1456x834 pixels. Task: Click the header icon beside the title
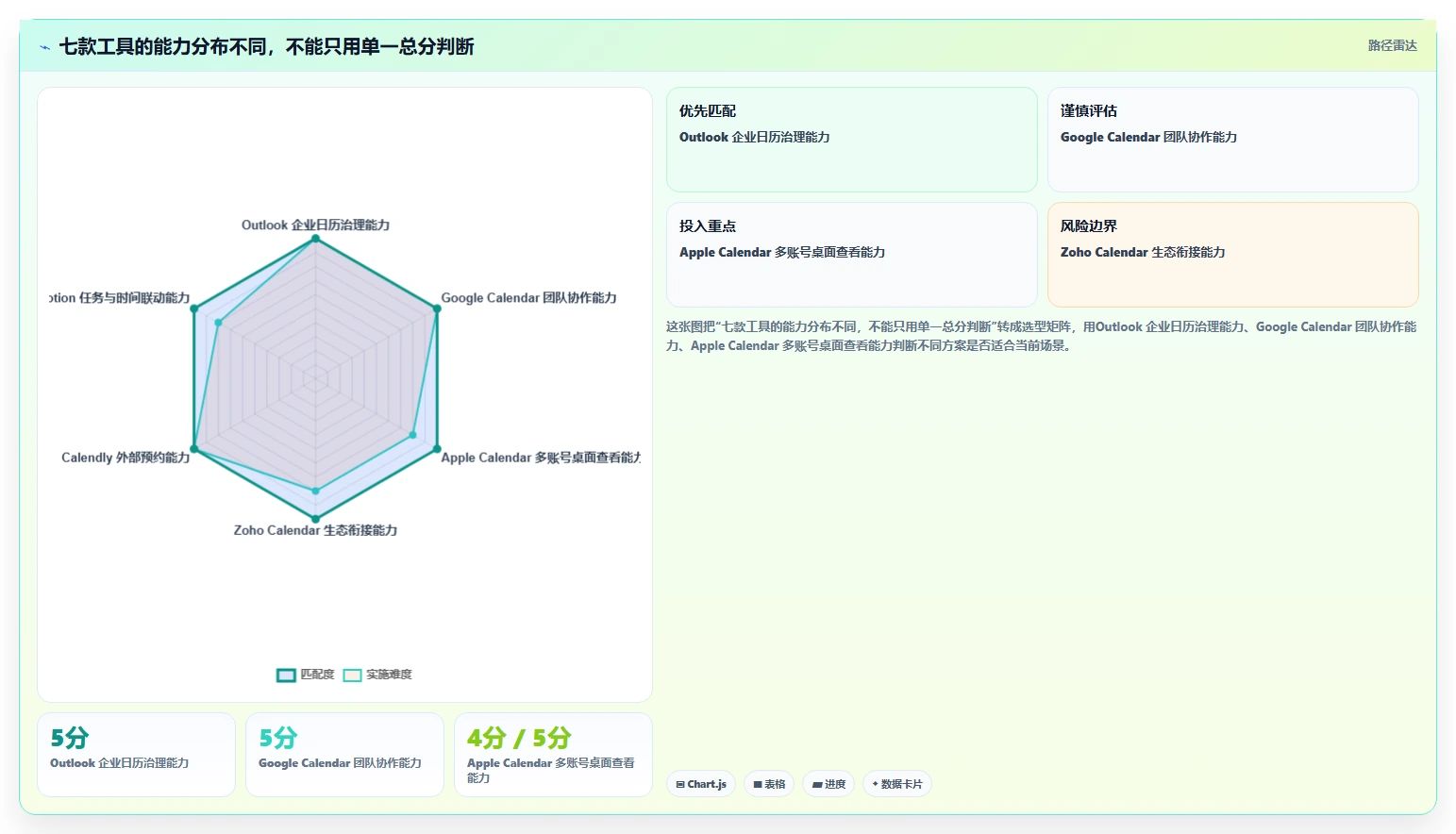(x=44, y=47)
